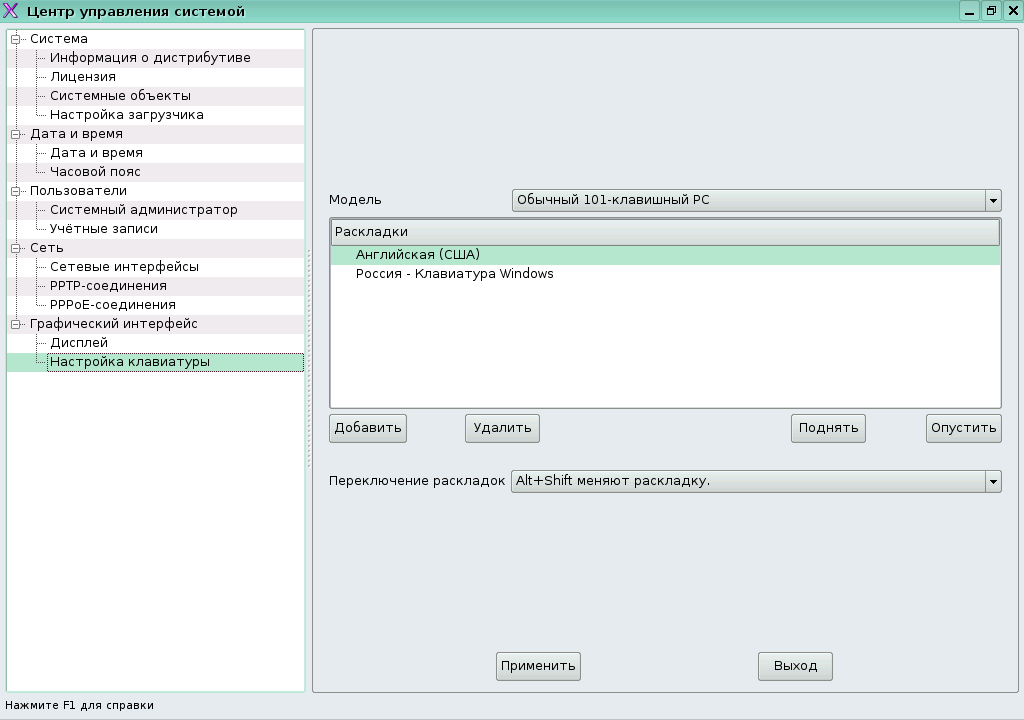Screen dimensions: 1024x720
Task: Click the Выход button
Action: (x=795, y=666)
